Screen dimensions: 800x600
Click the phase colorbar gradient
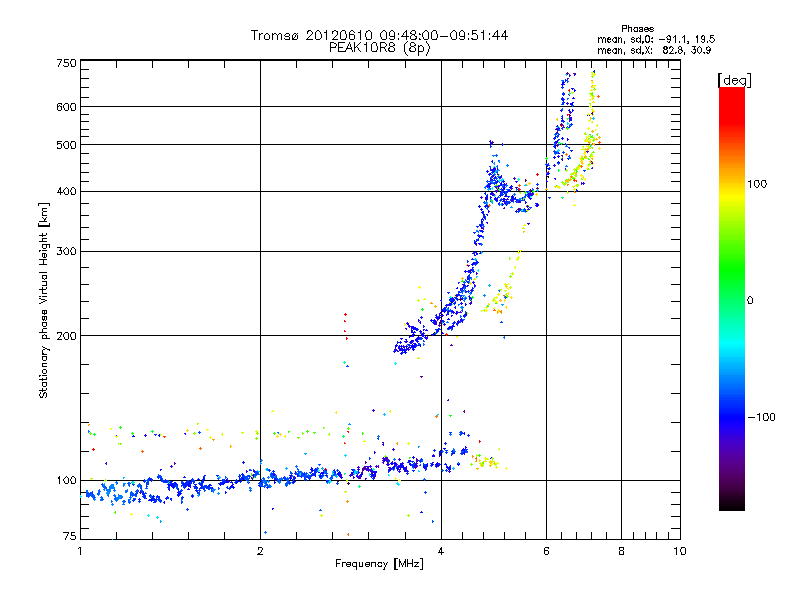tap(732, 299)
